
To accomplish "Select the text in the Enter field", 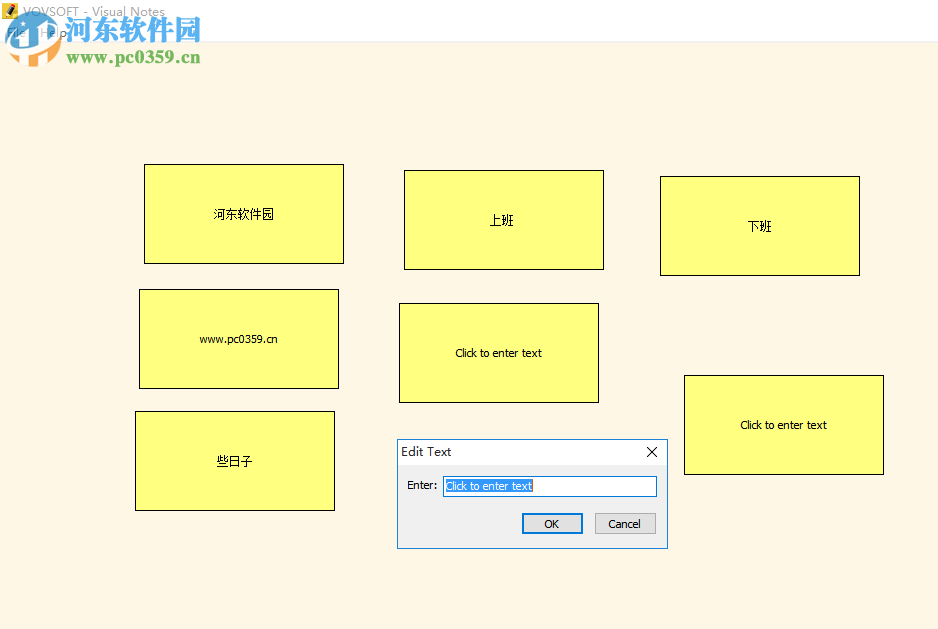I will pyautogui.click(x=550, y=486).
